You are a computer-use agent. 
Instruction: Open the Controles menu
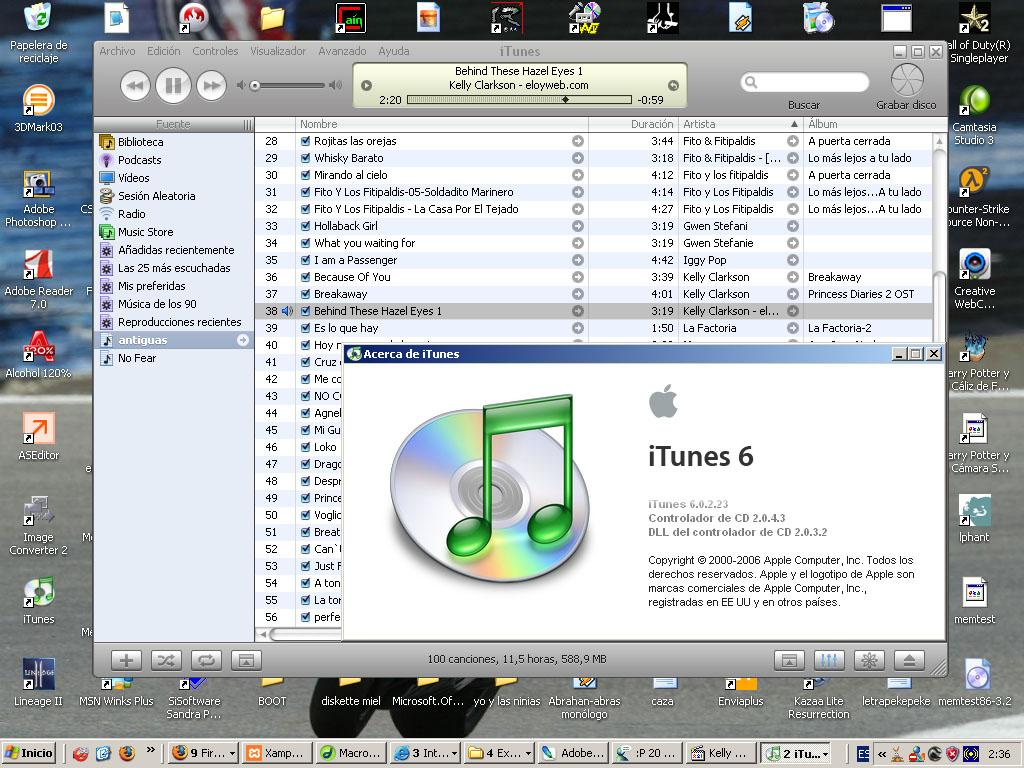tap(215, 51)
